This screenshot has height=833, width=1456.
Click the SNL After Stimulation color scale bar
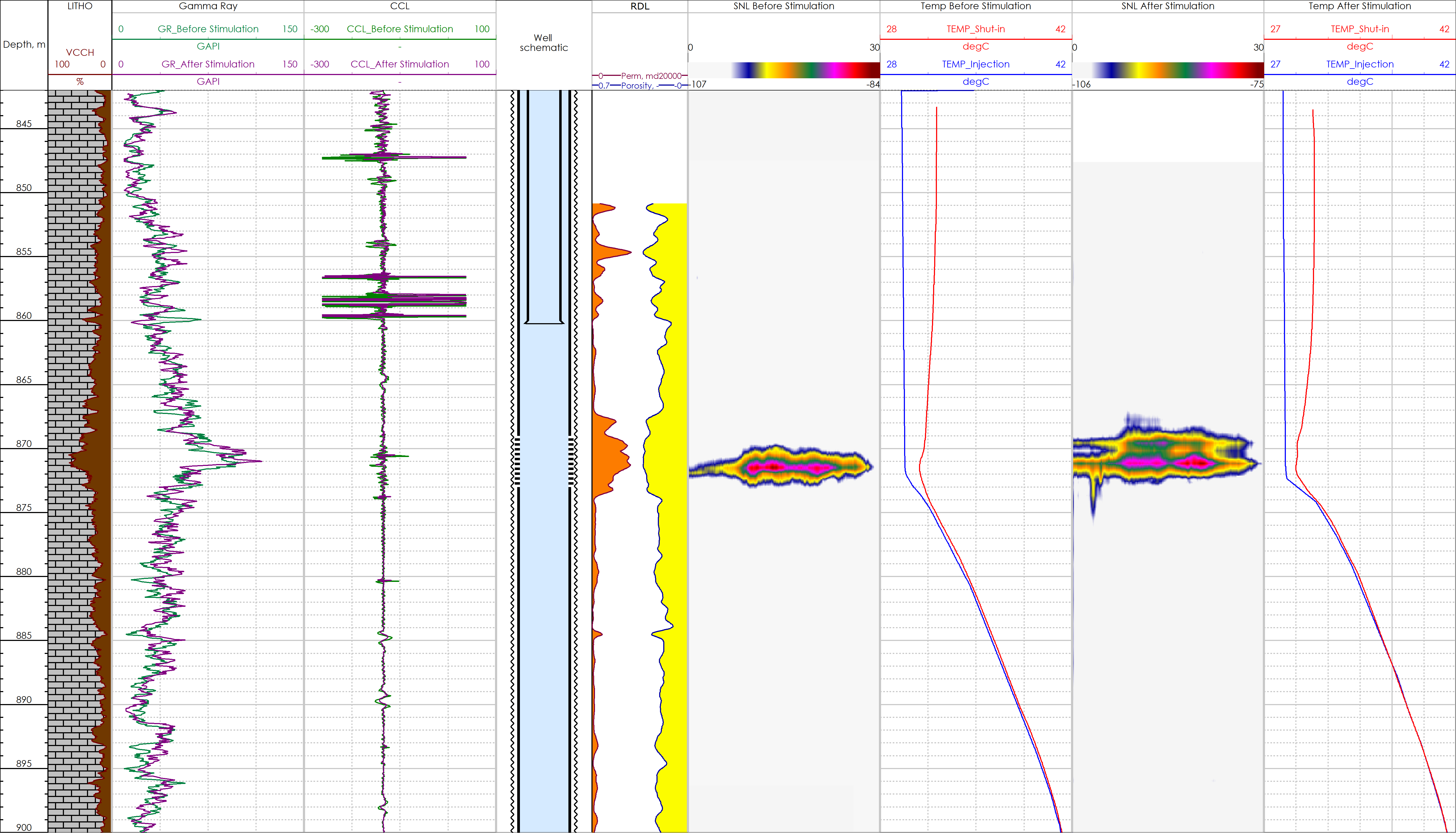[1168, 70]
